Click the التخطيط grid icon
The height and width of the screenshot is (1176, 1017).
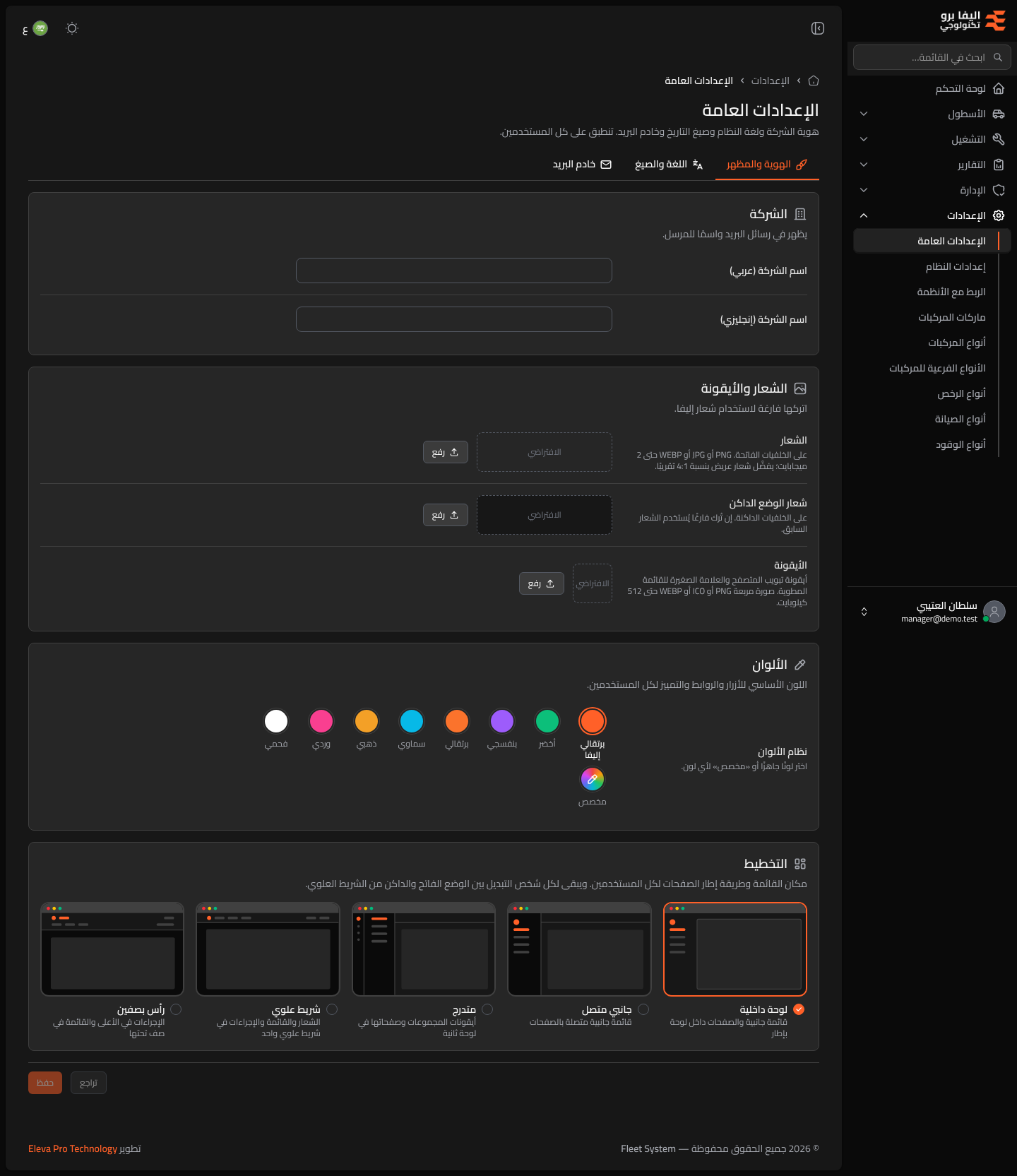point(800,864)
